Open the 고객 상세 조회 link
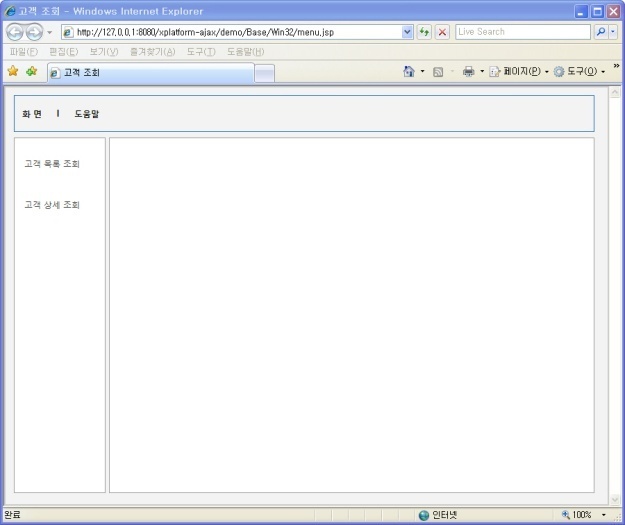Screen dimensions: 625x525 [52, 205]
